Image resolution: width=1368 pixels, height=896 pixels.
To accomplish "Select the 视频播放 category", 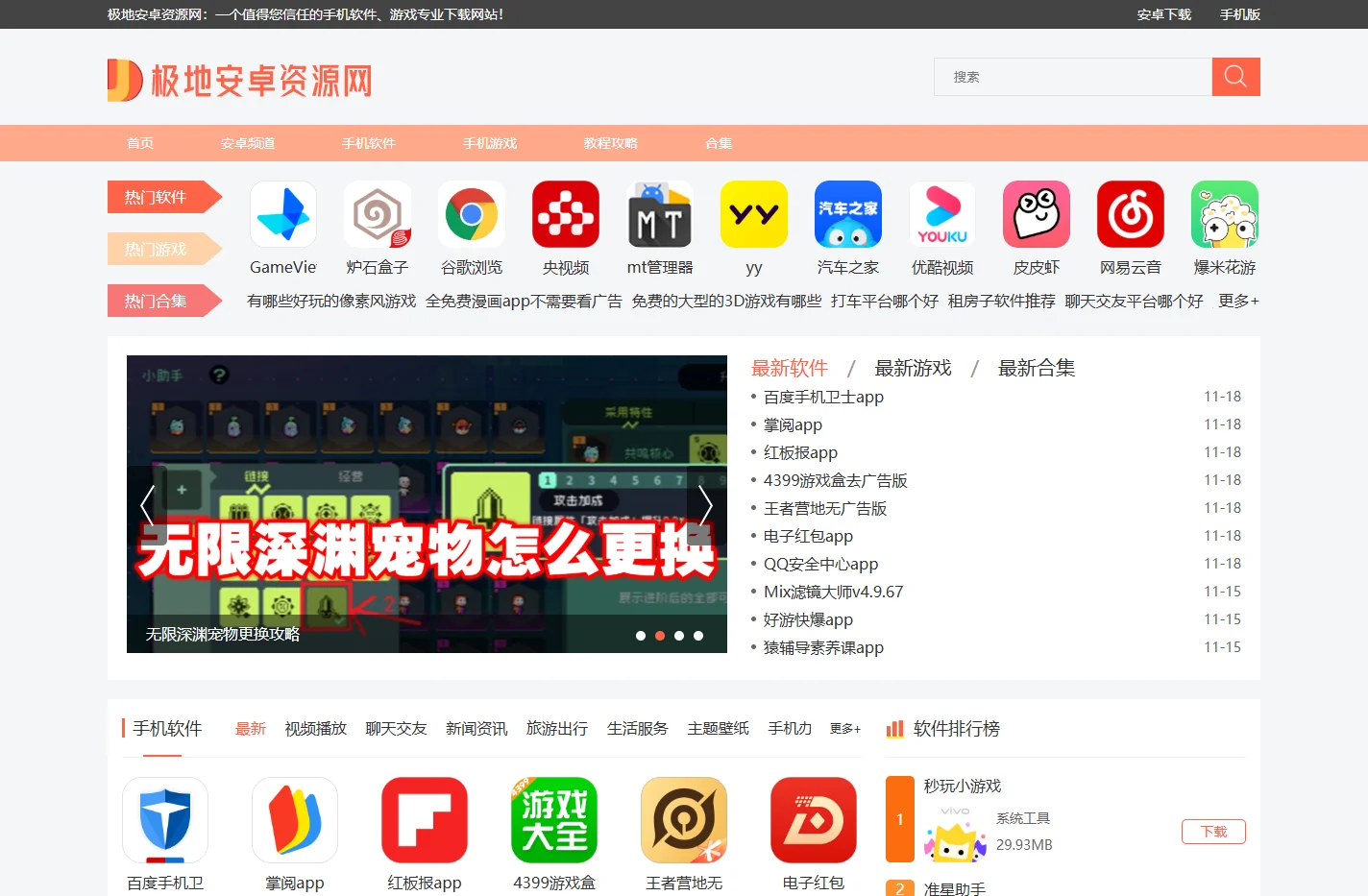I will [x=315, y=729].
